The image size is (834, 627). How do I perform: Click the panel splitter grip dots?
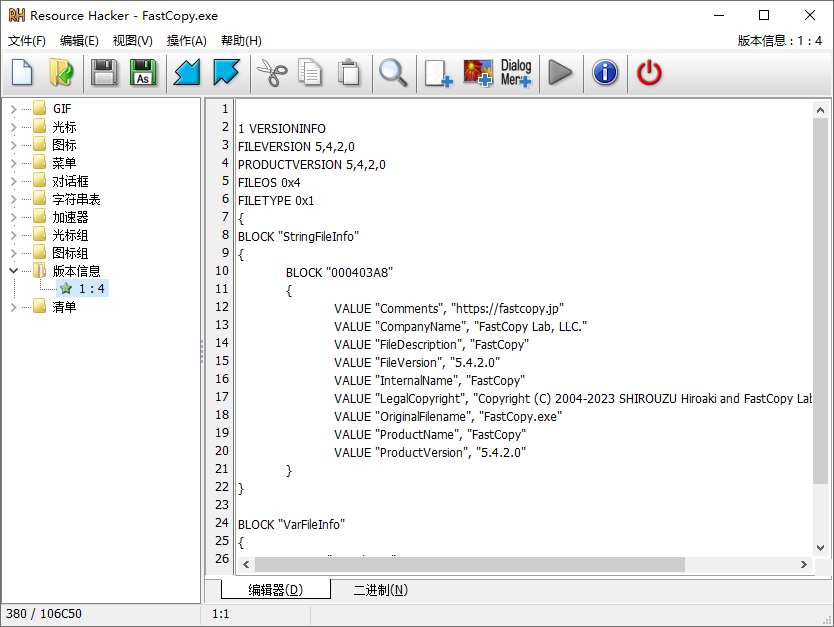coord(202,352)
